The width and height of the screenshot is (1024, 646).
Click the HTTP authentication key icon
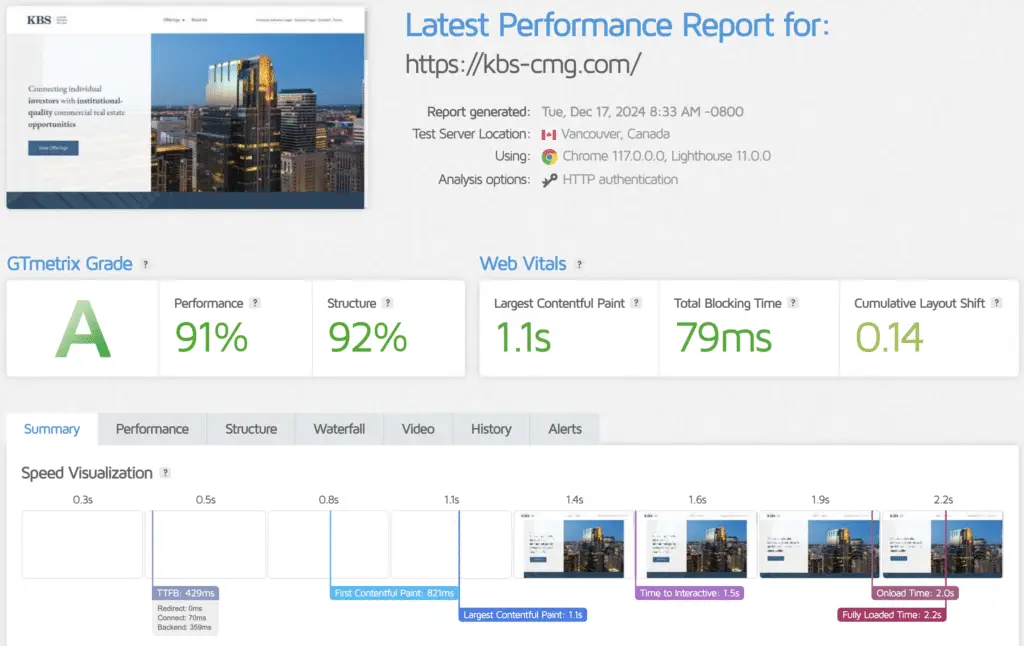pyautogui.click(x=549, y=180)
